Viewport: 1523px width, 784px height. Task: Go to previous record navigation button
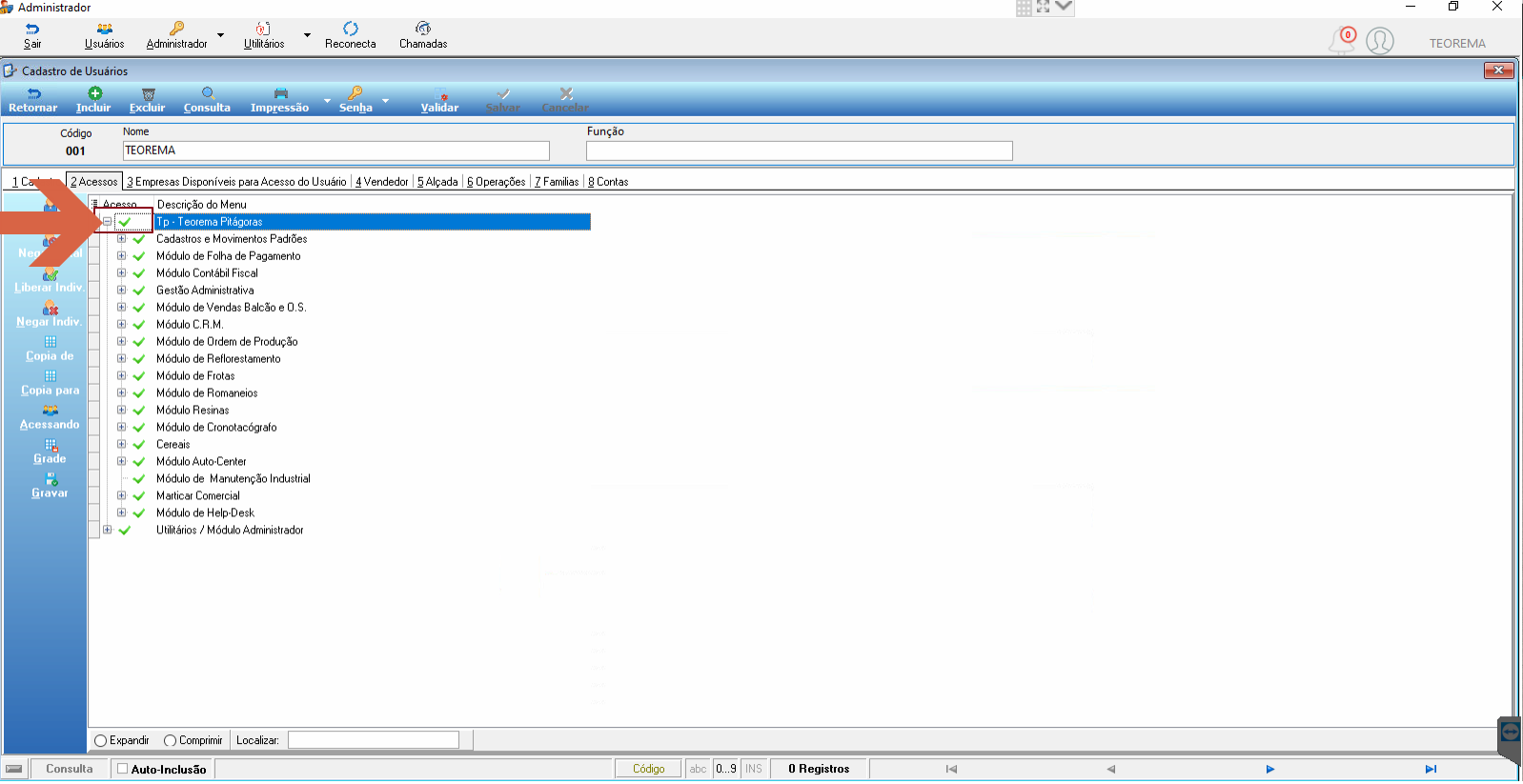(x=1111, y=769)
